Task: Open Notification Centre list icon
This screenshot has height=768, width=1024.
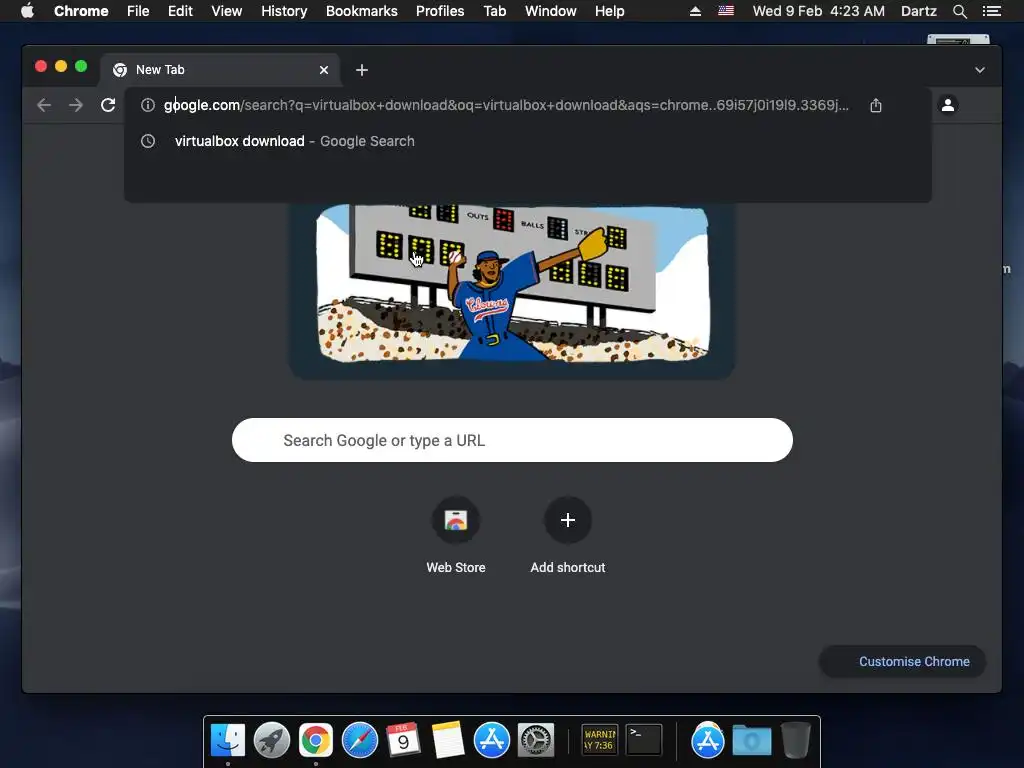Action: click(x=991, y=11)
